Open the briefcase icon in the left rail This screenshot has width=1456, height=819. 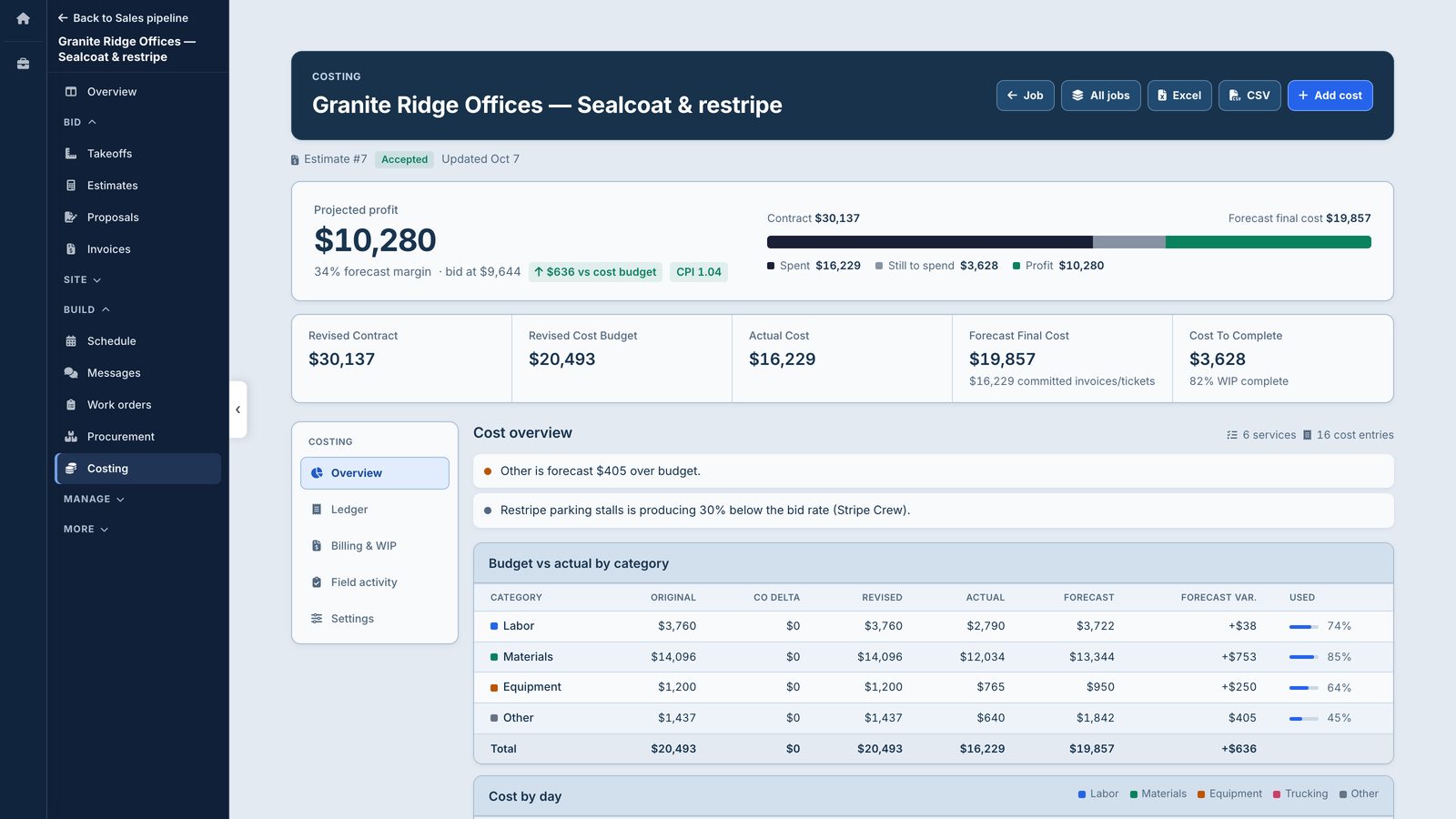(x=24, y=64)
